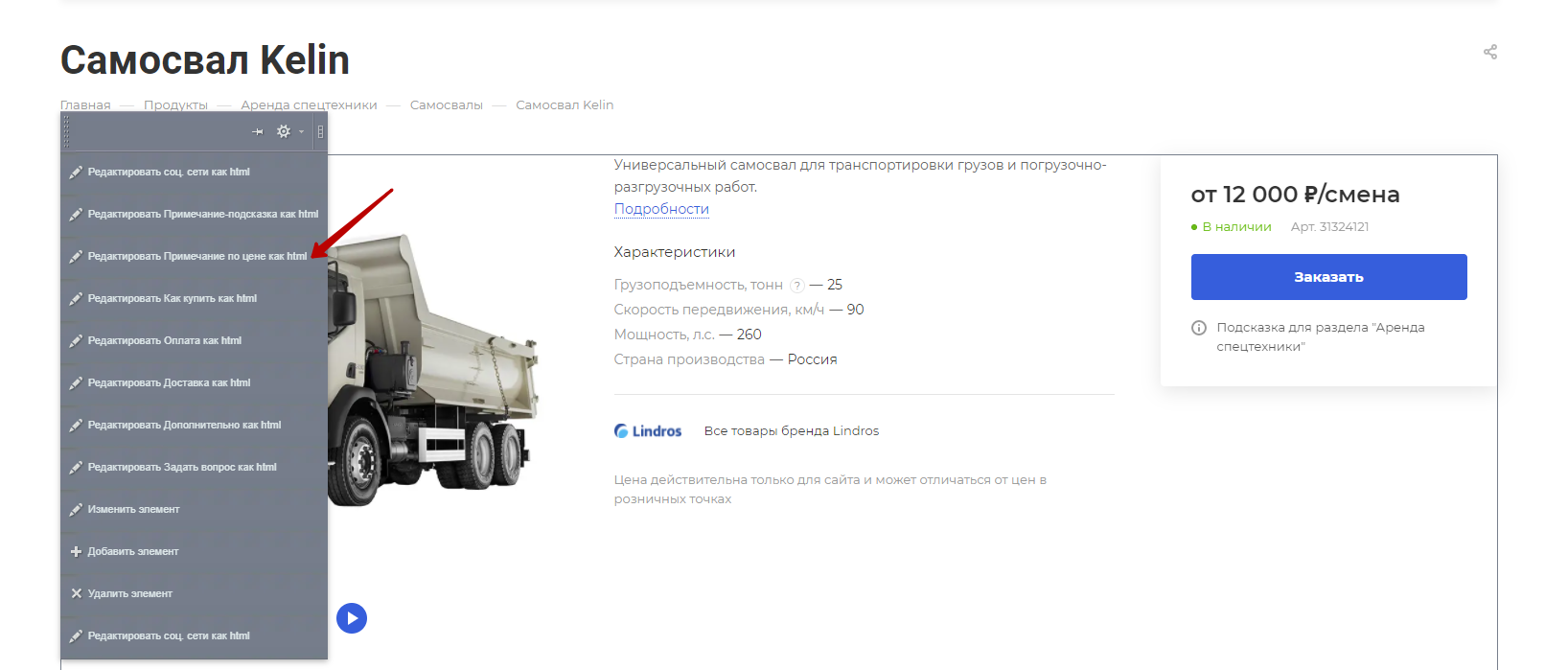Go to Главная breadcrumb
The image size is (1568, 670).
[x=85, y=105]
